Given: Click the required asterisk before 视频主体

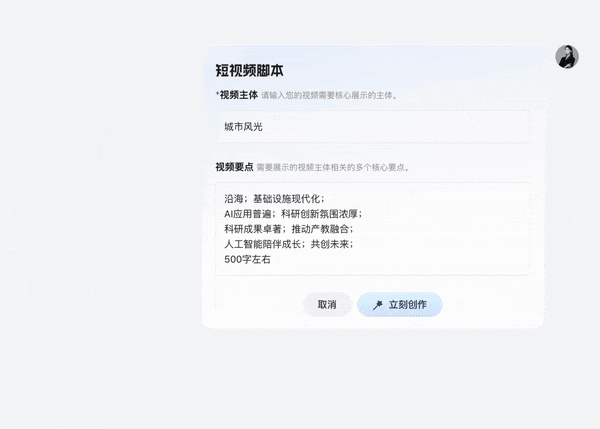Looking at the screenshot, I should pos(217,94).
